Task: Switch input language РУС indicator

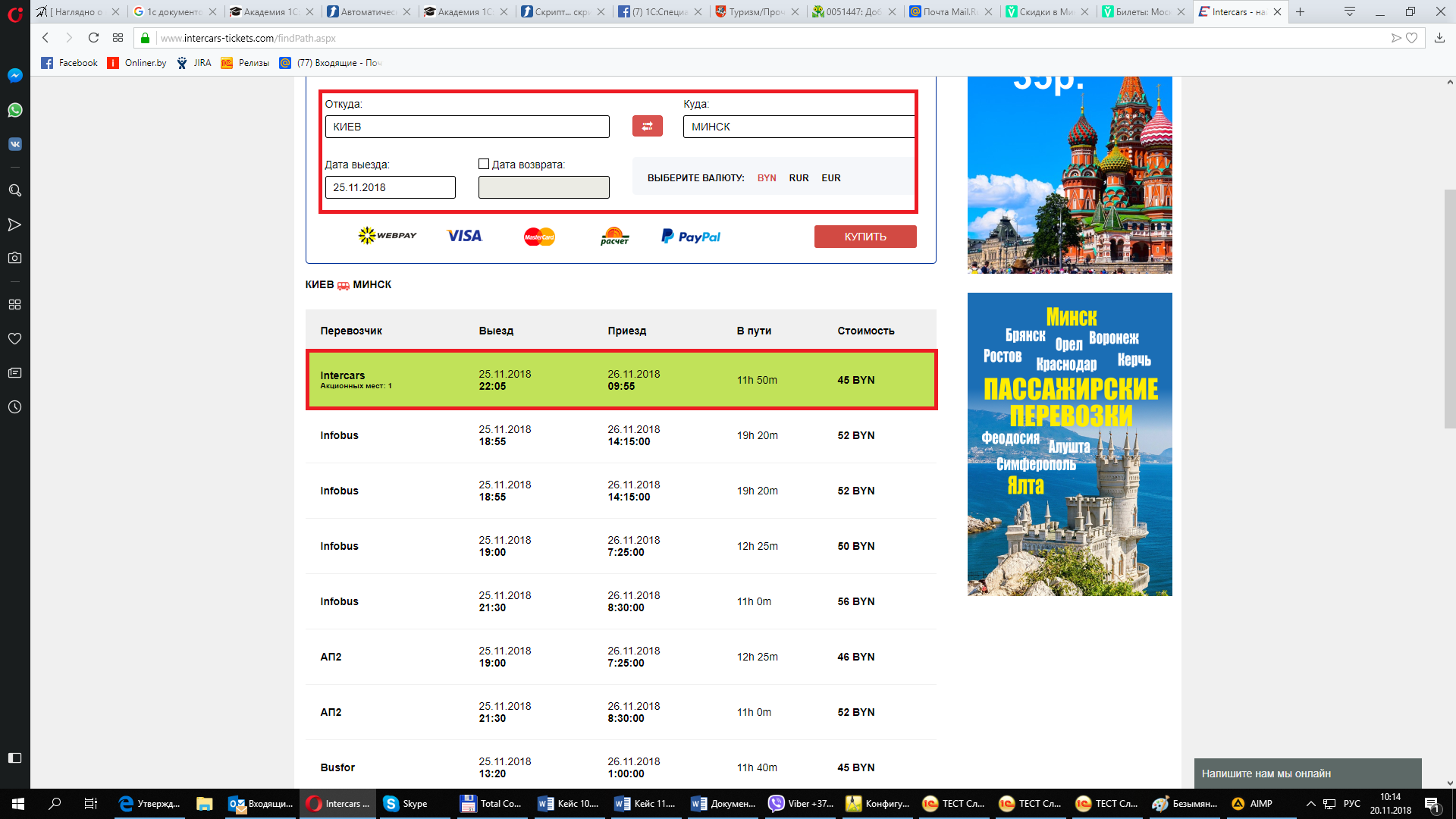Action: pyautogui.click(x=1351, y=804)
